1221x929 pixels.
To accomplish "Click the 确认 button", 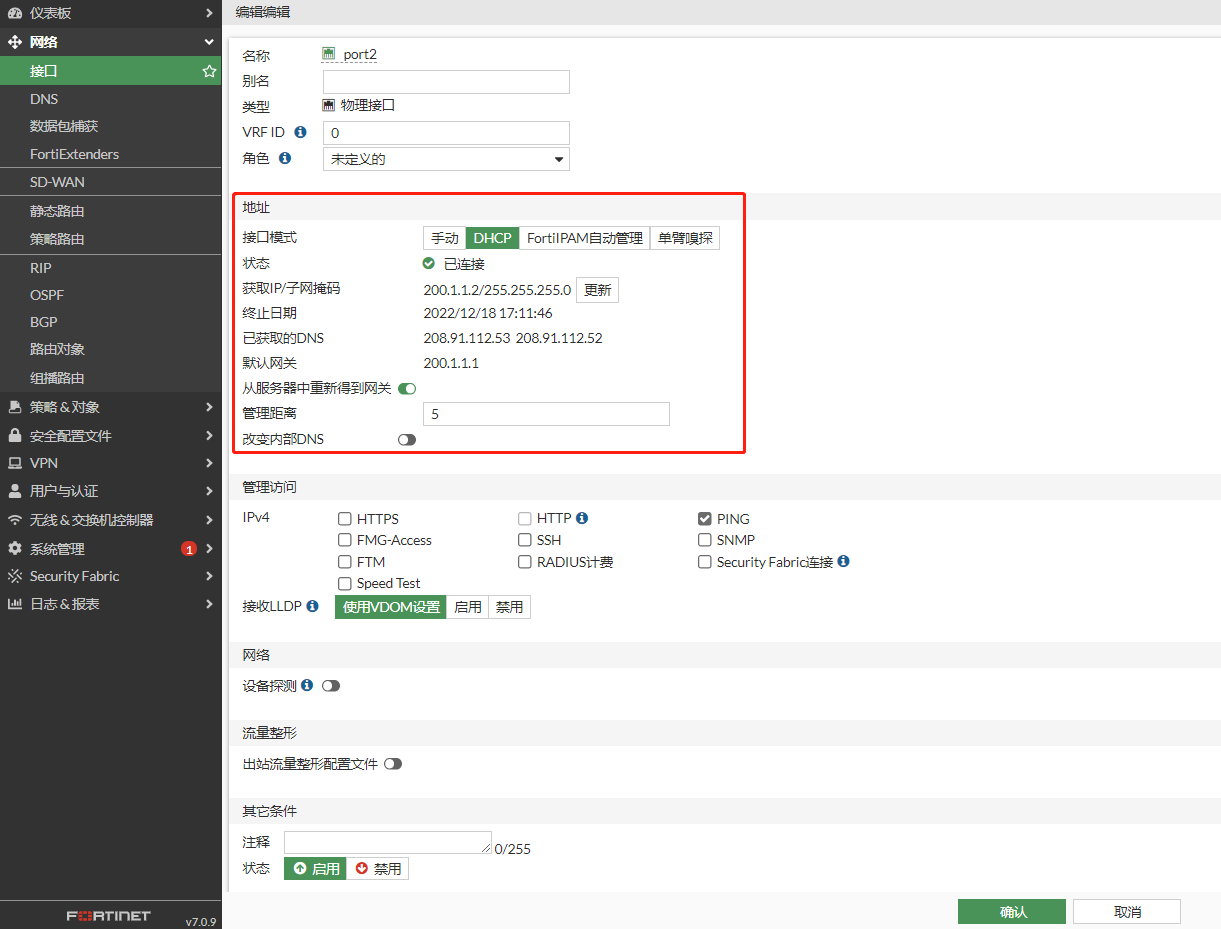I will point(1013,912).
